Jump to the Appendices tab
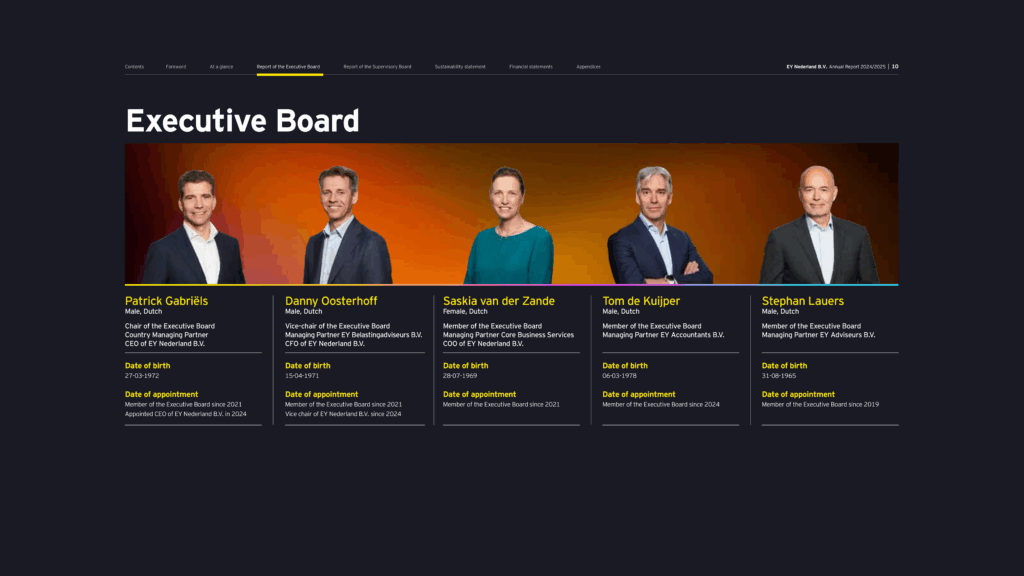This screenshot has height=576, width=1024. 588,67
